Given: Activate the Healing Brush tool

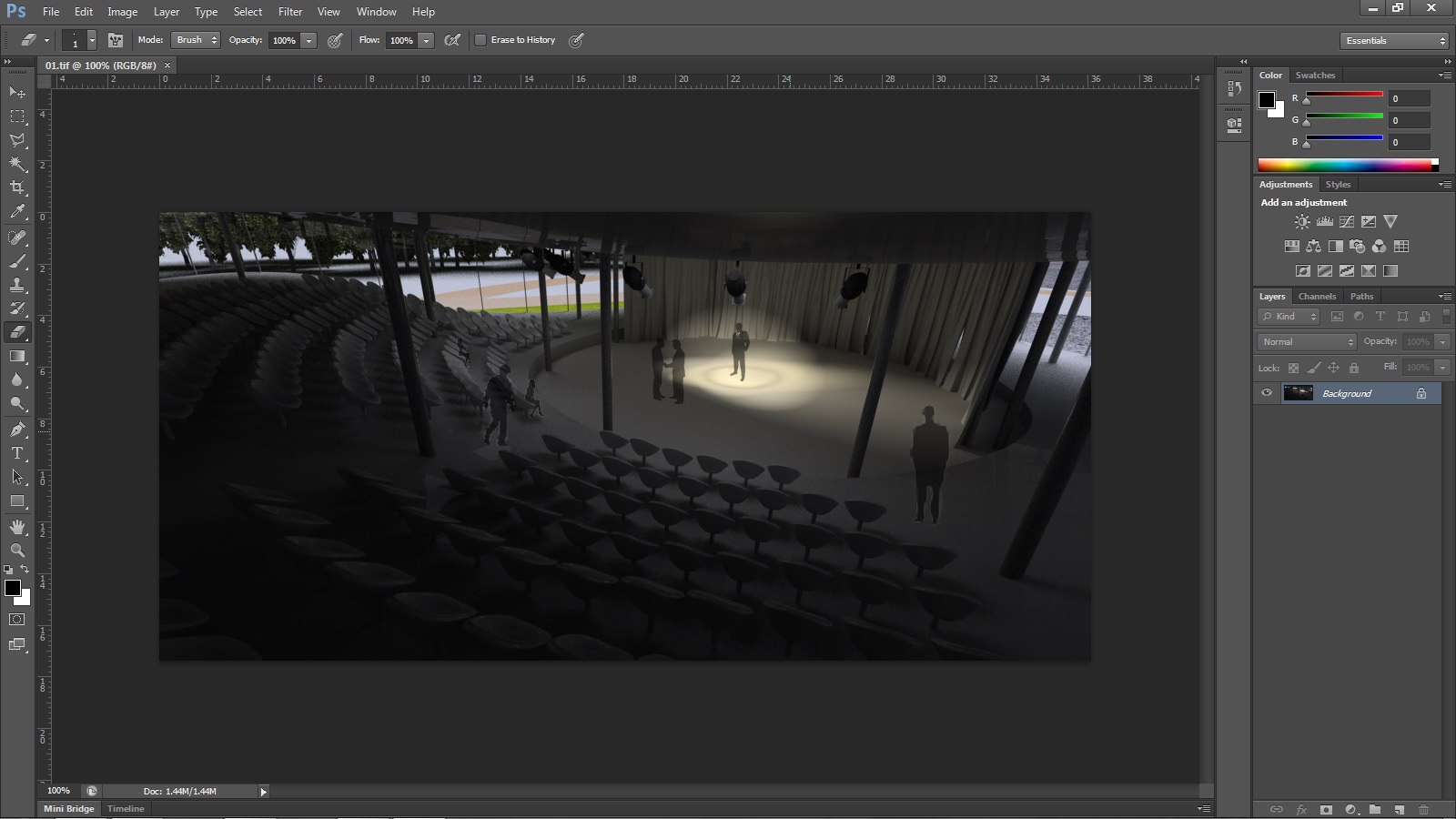Looking at the screenshot, I should pos(16,238).
